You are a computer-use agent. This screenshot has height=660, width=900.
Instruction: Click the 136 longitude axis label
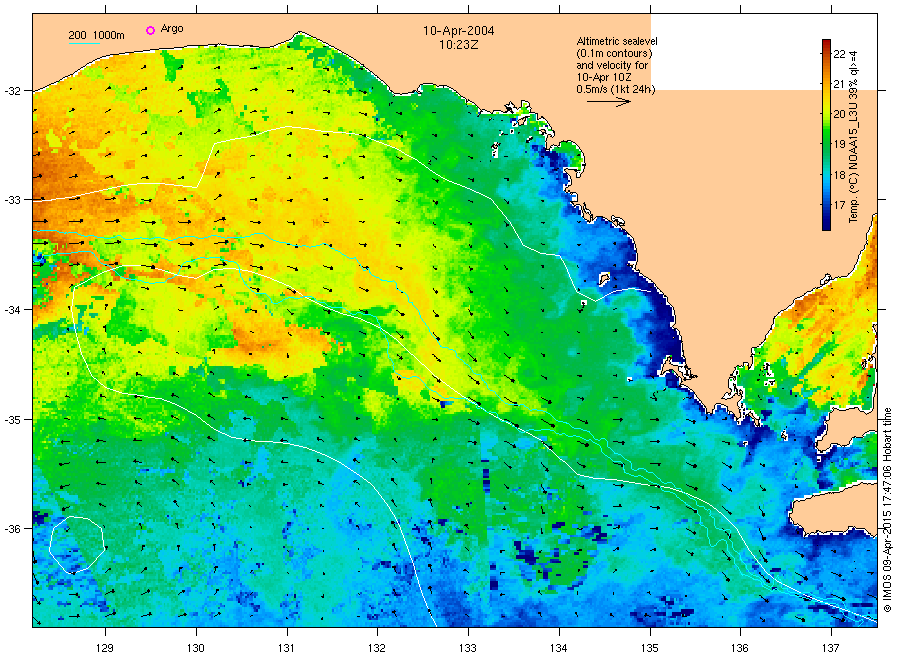[740, 648]
